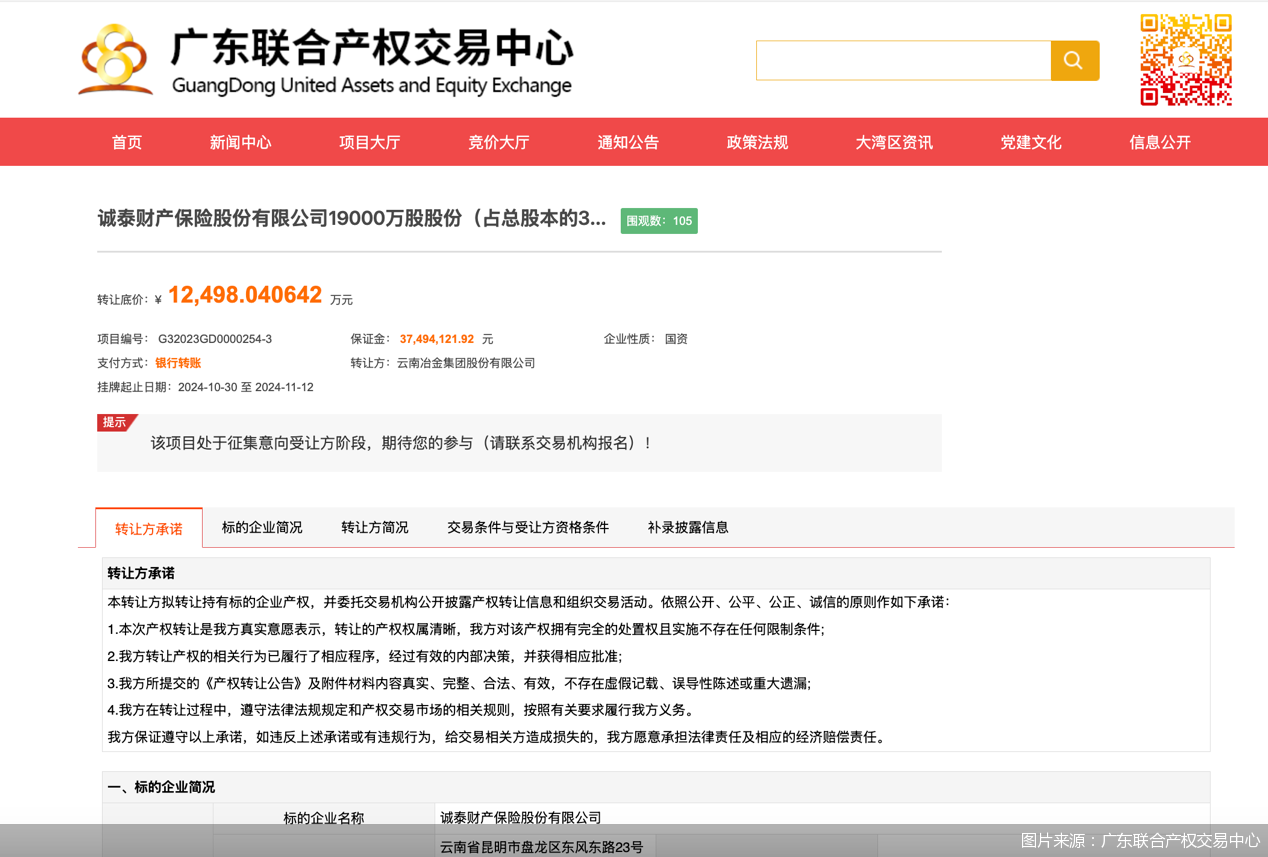
Task: Open 首页 in the navigation bar
Action: pos(127,142)
